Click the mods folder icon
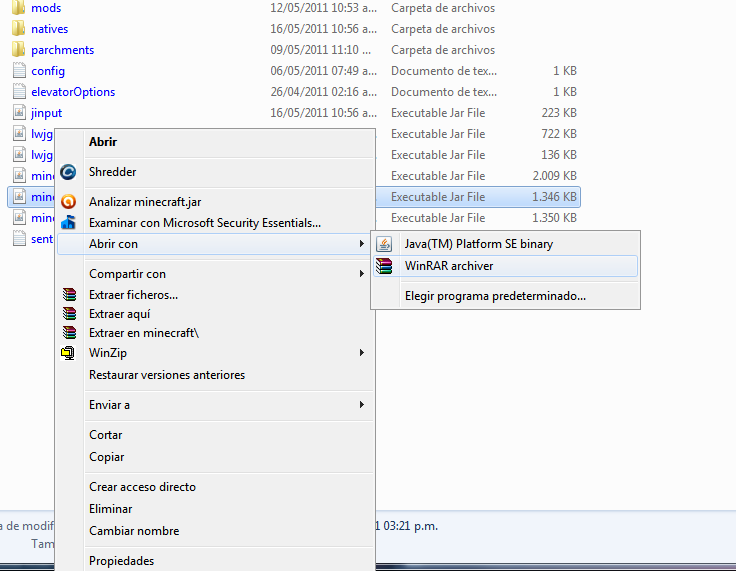This screenshot has height=571, width=736. (18, 8)
